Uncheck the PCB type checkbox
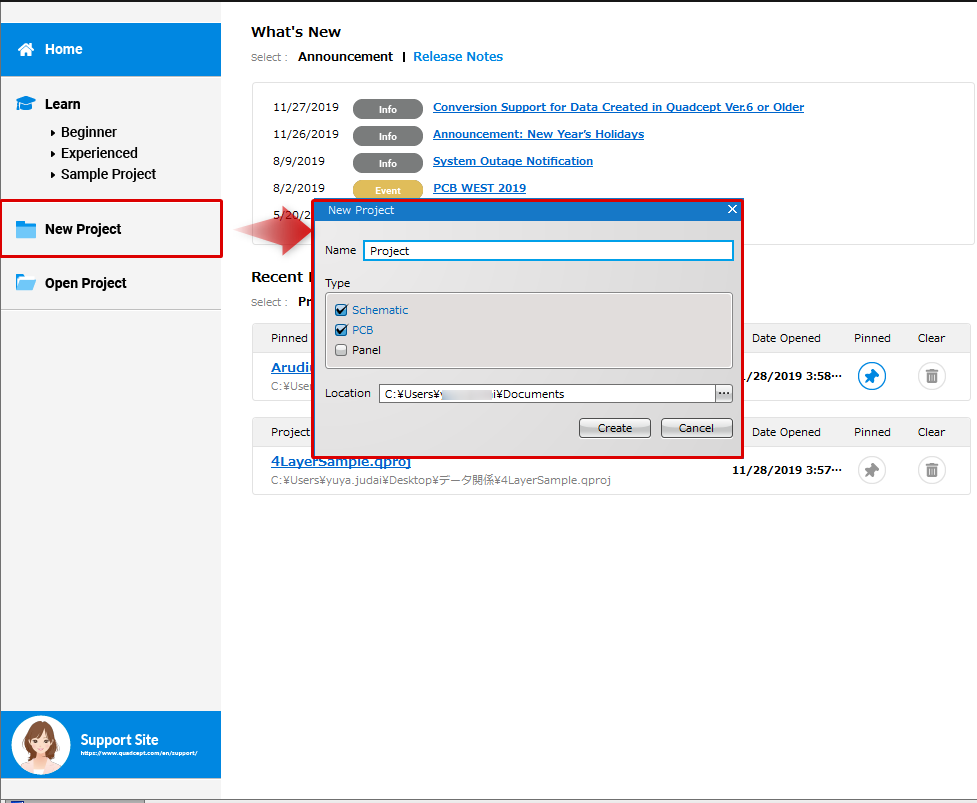 (x=341, y=330)
